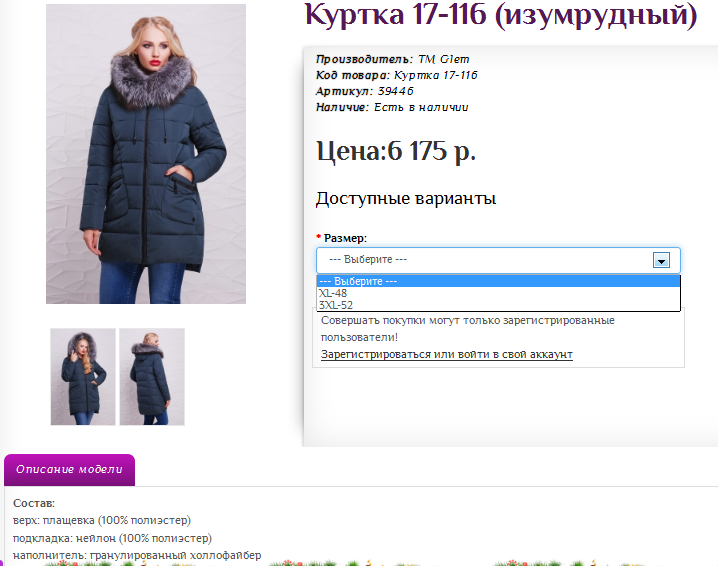Open the Описание модели tab
This screenshot has width=718, height=566.
(69, 469)
